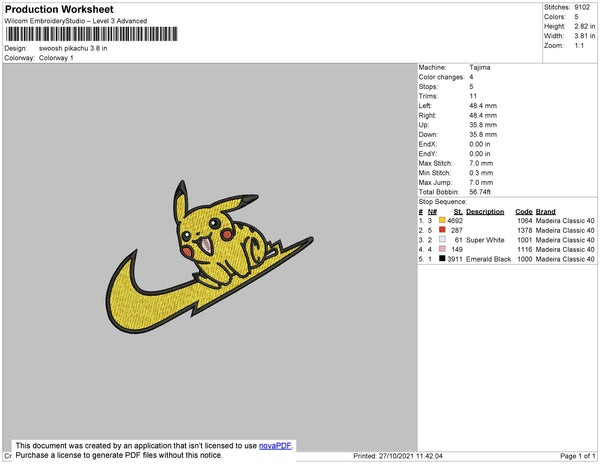This screenshot has height=464, width=600.
Task: Click the Max Stitch value 7.0 mm
Action: coord(481,163)
